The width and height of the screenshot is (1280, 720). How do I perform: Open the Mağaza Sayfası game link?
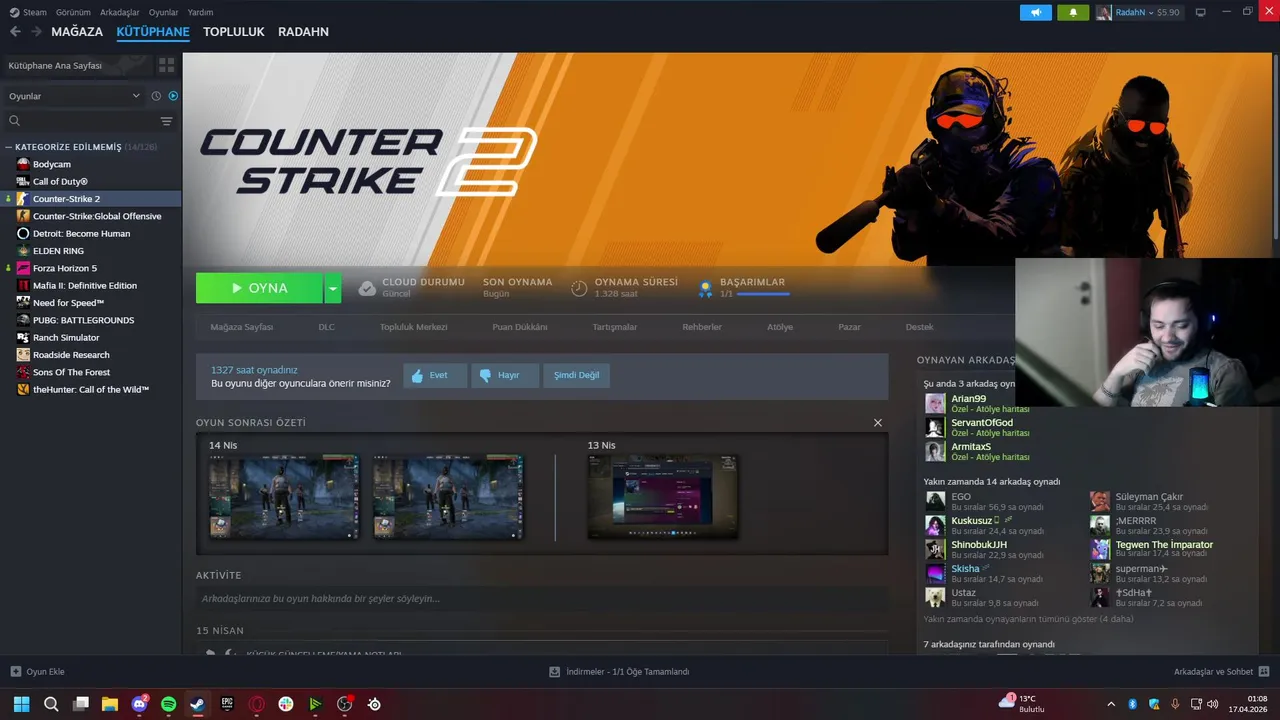[241, 327]
